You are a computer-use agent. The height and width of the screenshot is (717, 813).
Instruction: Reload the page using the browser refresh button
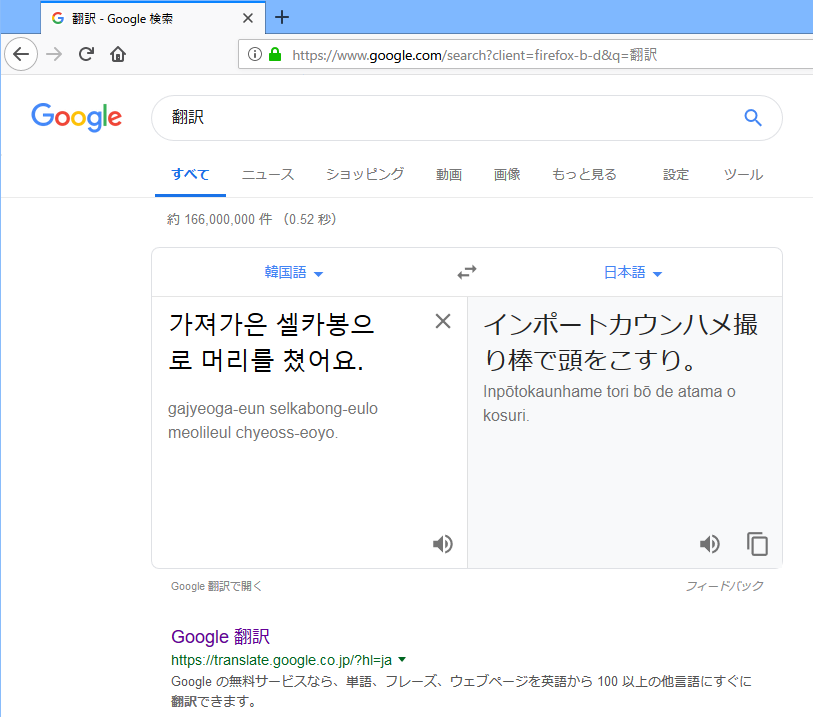click(x=86, y=54)
